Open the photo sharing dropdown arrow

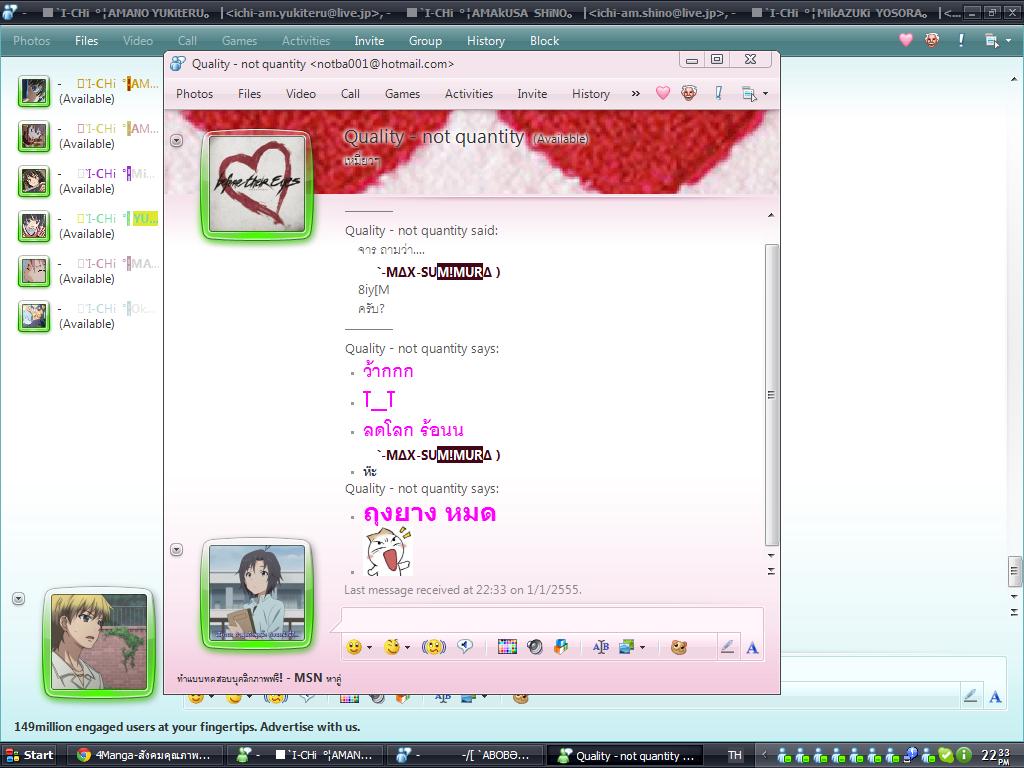click(643, 647)
